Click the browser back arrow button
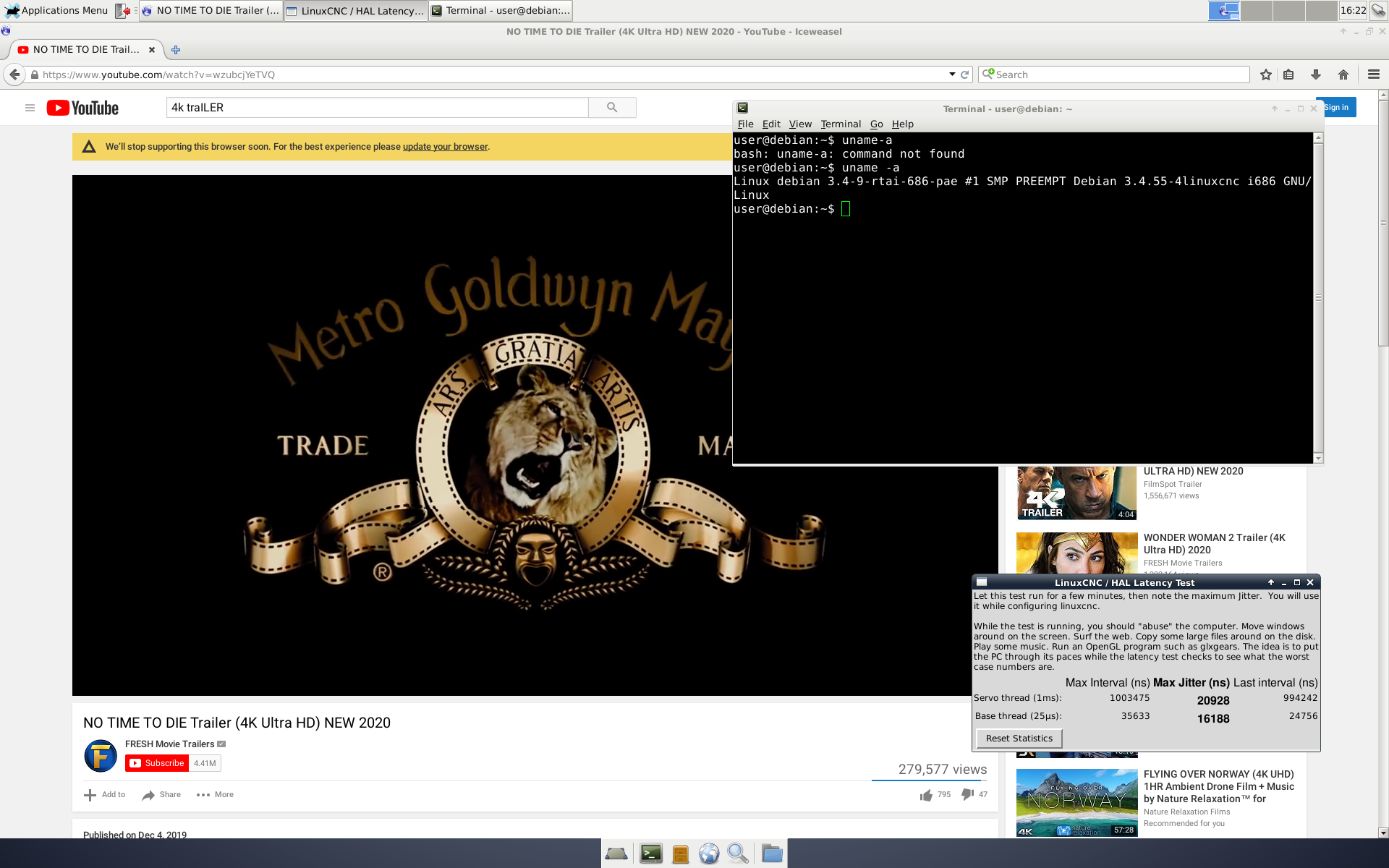The image size is (1389, 868). coord(14,75)
